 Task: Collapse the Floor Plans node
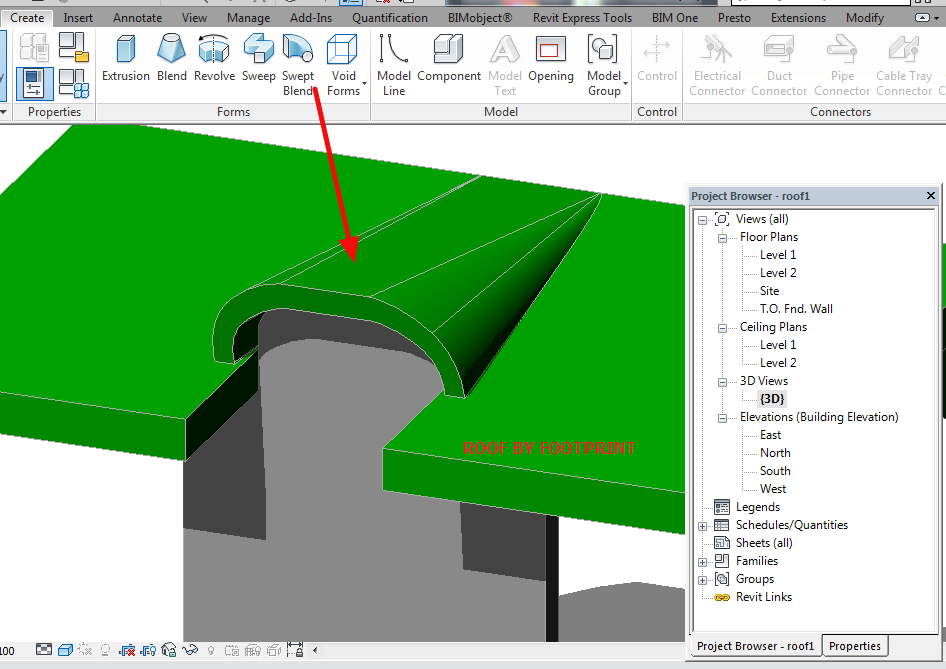coord(722,237)
